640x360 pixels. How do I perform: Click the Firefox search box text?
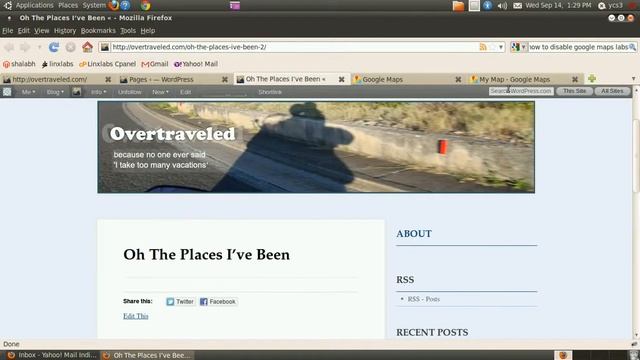point(578,47)
